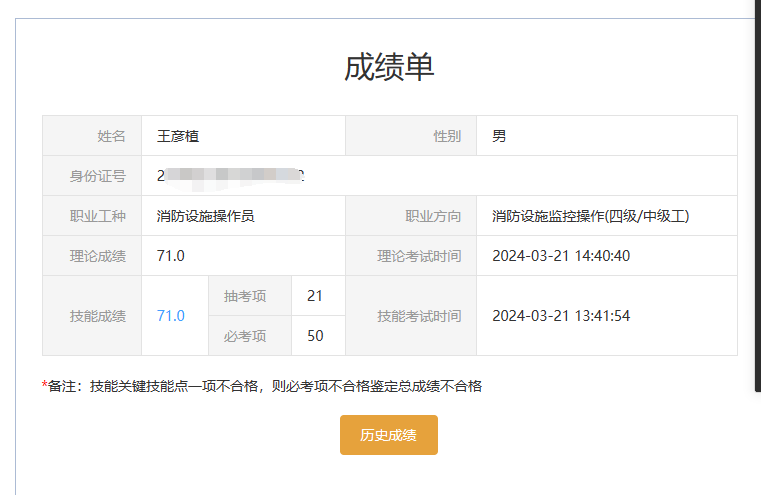This screenshot has width=761, height=495.
Task: Click the 抽考项 label cell
Action: pos(245,296)
